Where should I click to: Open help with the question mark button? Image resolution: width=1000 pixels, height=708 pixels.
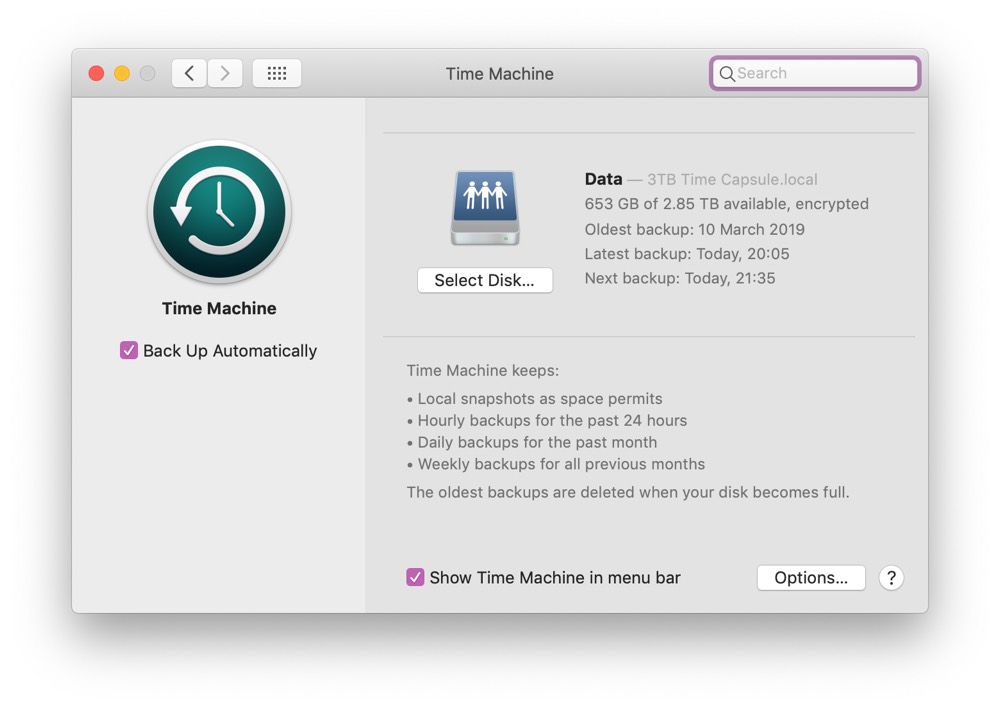(891, 578)
